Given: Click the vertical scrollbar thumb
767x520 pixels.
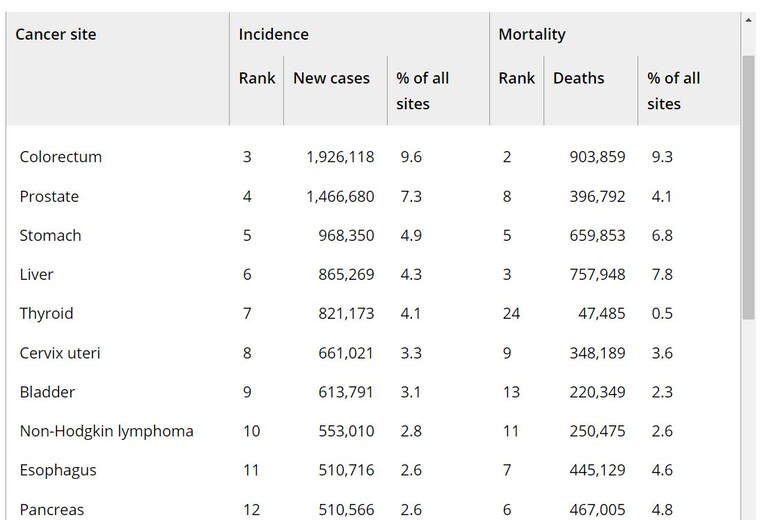Looking at the screenshot, I should pos(748,188).
